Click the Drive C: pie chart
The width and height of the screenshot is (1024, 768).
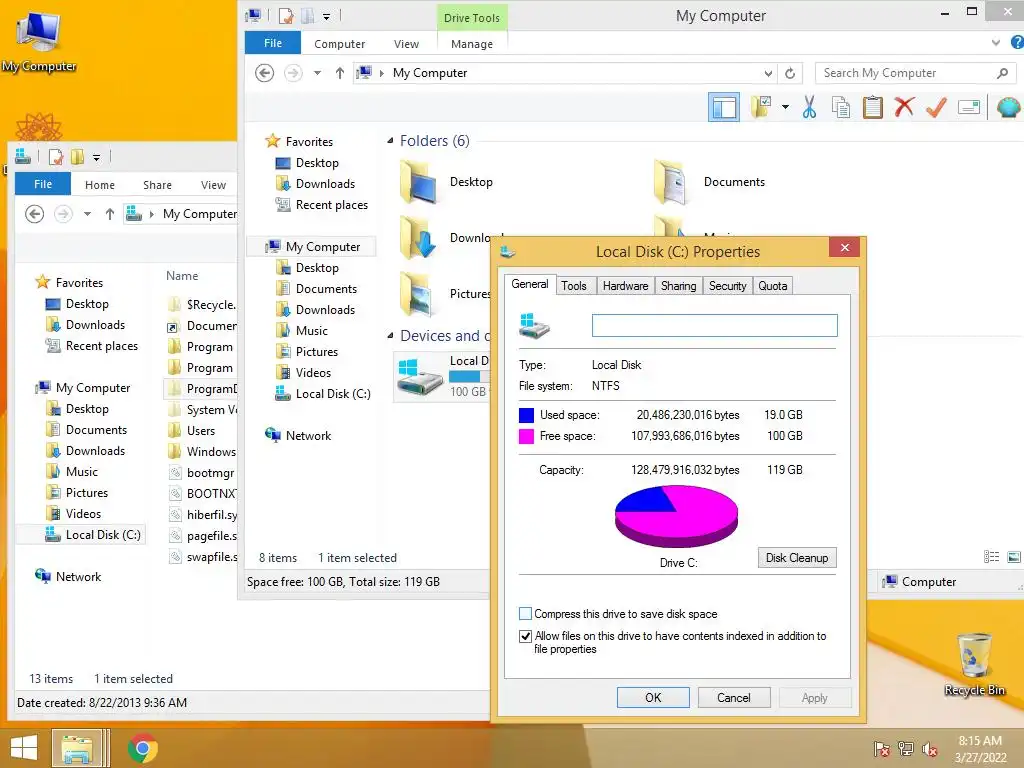677,516
